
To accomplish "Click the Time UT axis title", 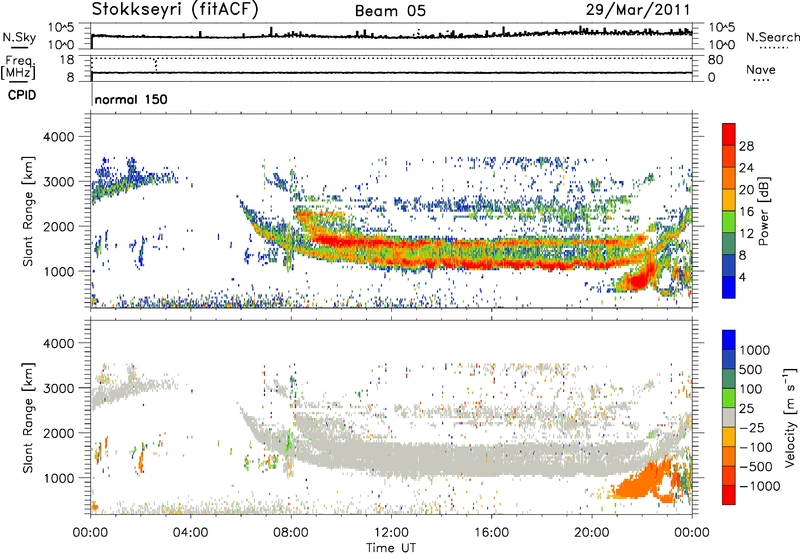I will 391,547.
